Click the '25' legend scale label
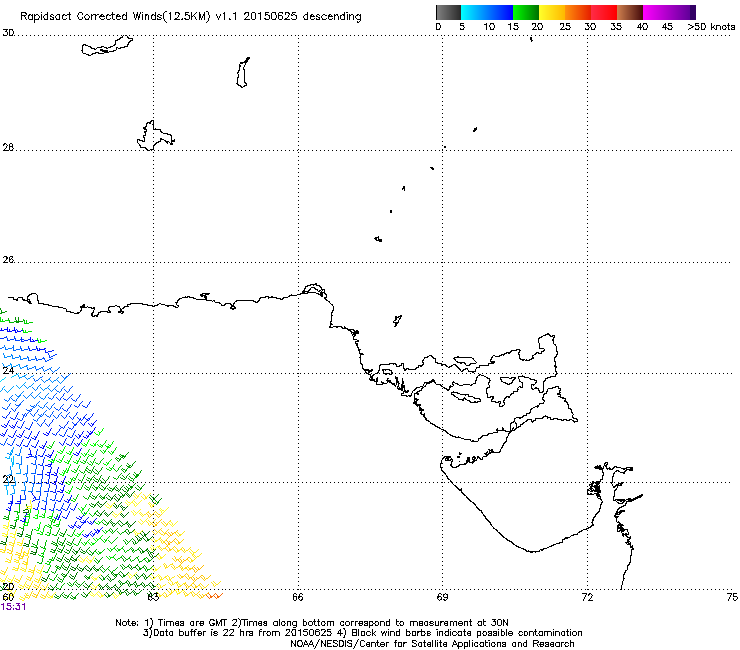 [565, 26]
